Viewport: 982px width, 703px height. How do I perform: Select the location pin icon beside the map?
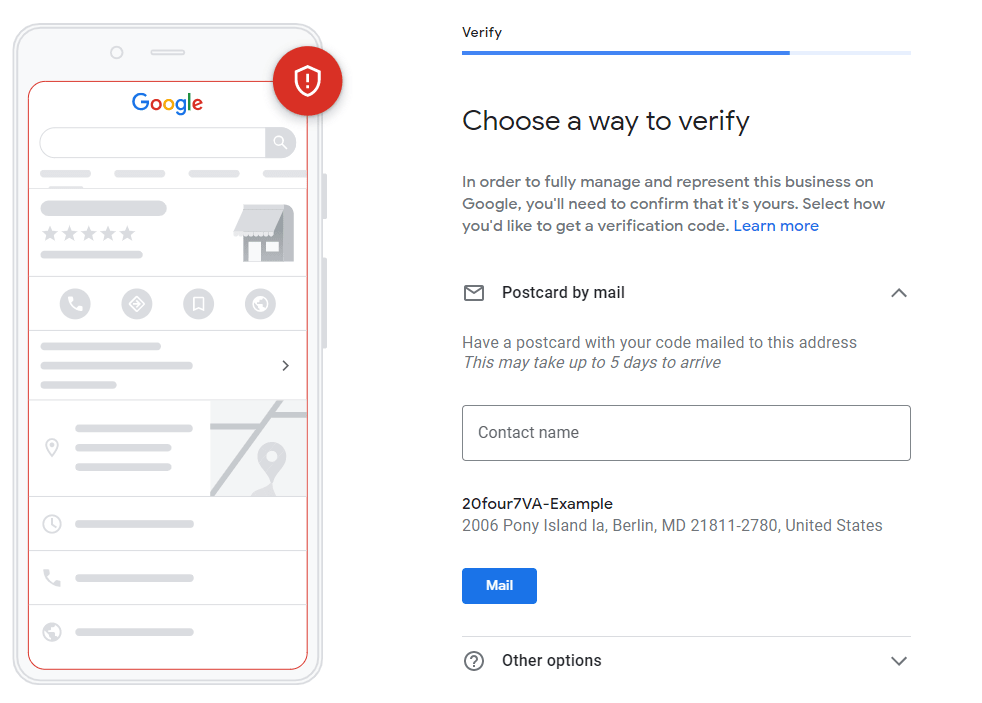coord(53,448)
